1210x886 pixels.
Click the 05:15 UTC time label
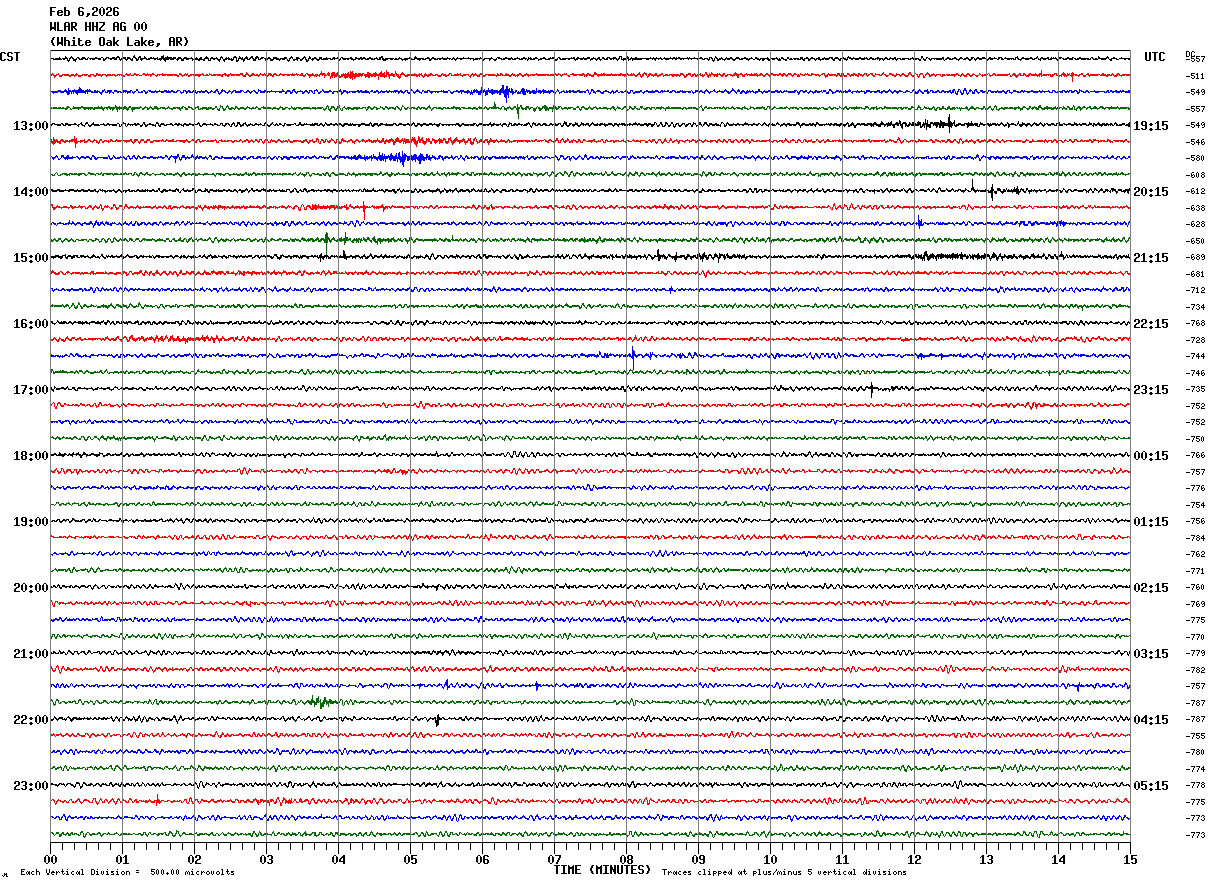[x=1151, y=786]
